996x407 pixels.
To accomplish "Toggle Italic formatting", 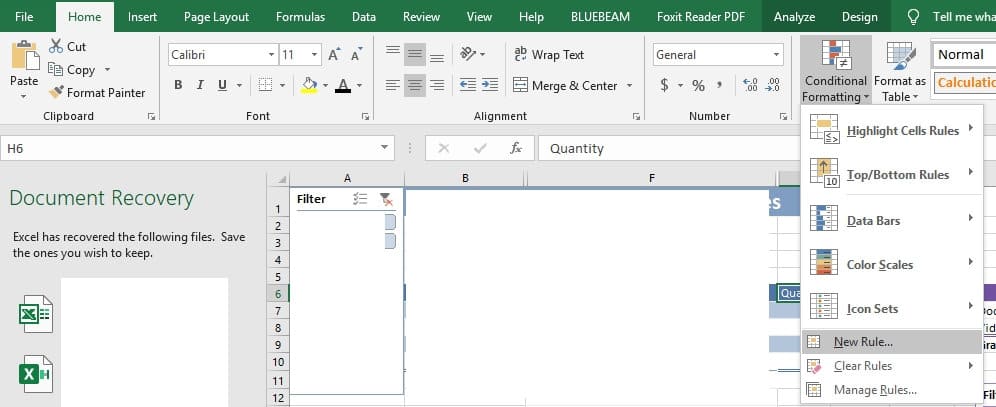I will 200,85.
